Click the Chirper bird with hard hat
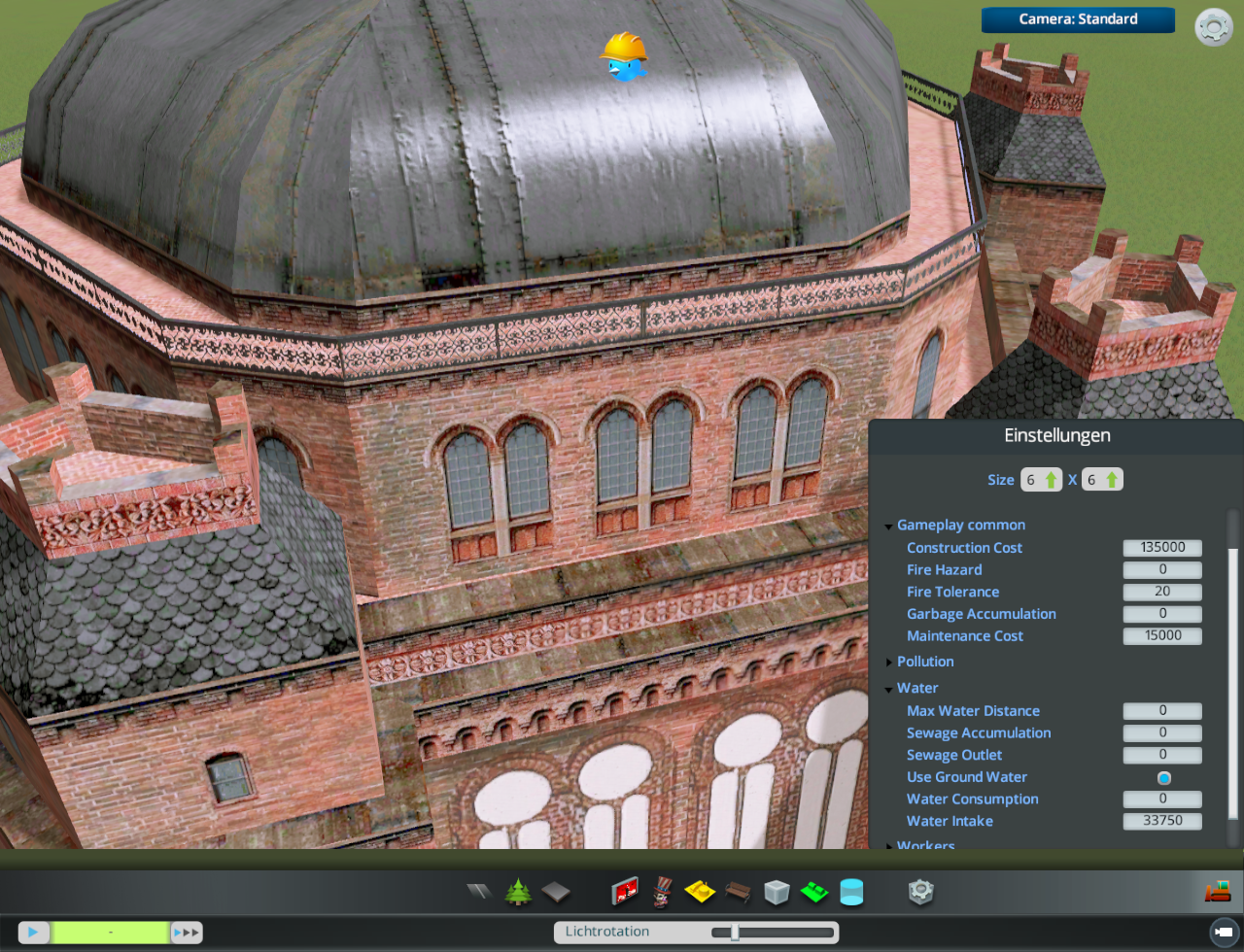The image size is (1244, 952). [x=623, y=56]
